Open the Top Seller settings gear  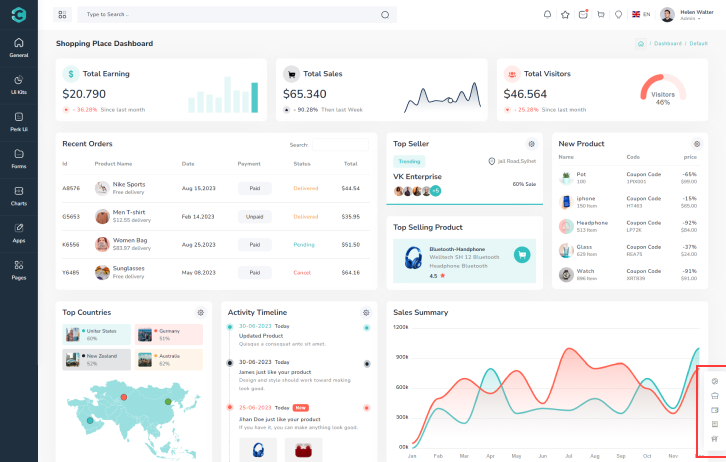[x=531, y=144]
